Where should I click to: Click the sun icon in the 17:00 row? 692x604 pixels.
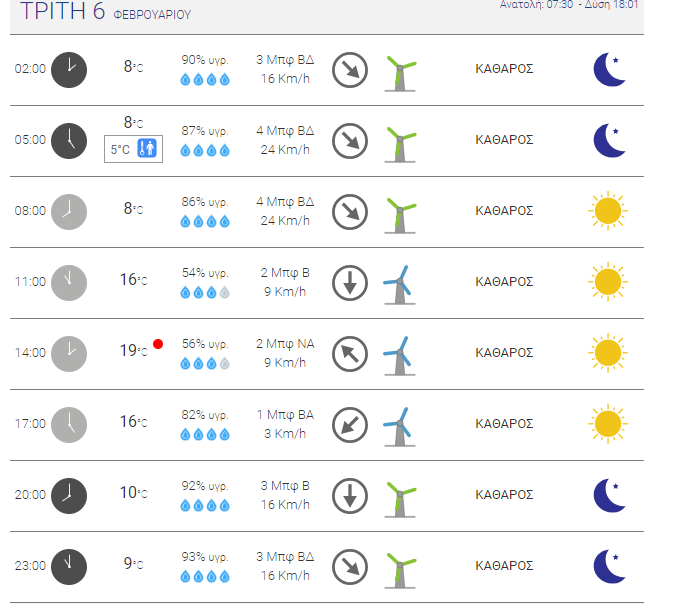pos(608,424)
